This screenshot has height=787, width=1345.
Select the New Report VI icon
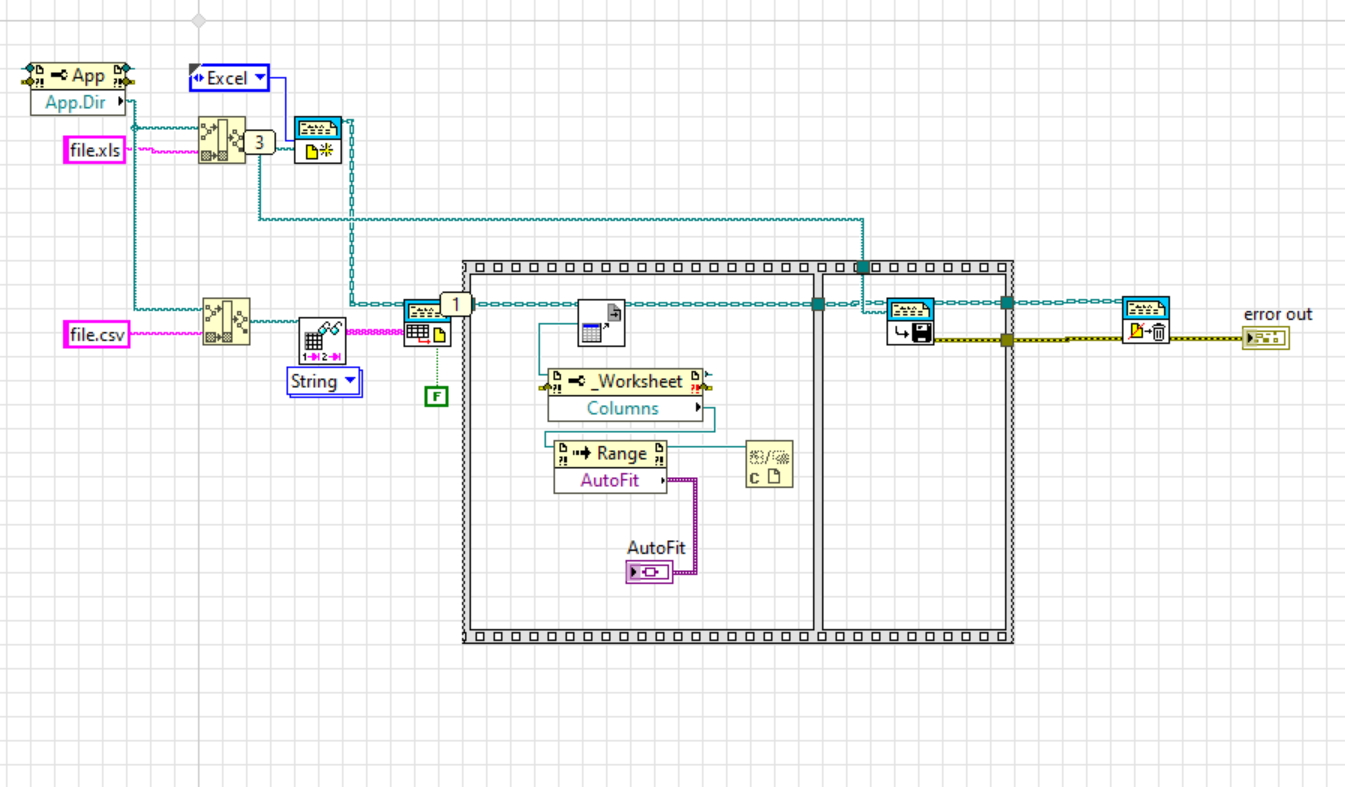[x=318, y=140]
